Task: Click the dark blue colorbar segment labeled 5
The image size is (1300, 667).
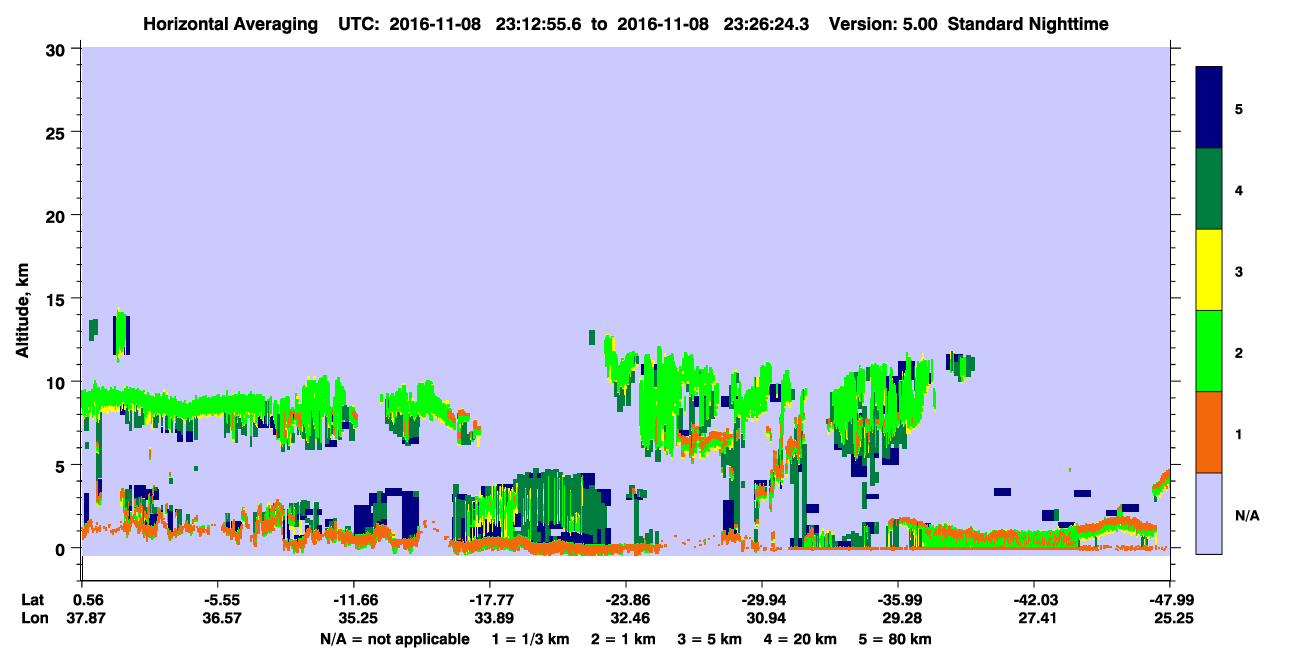Action: tap(1209, 108)
